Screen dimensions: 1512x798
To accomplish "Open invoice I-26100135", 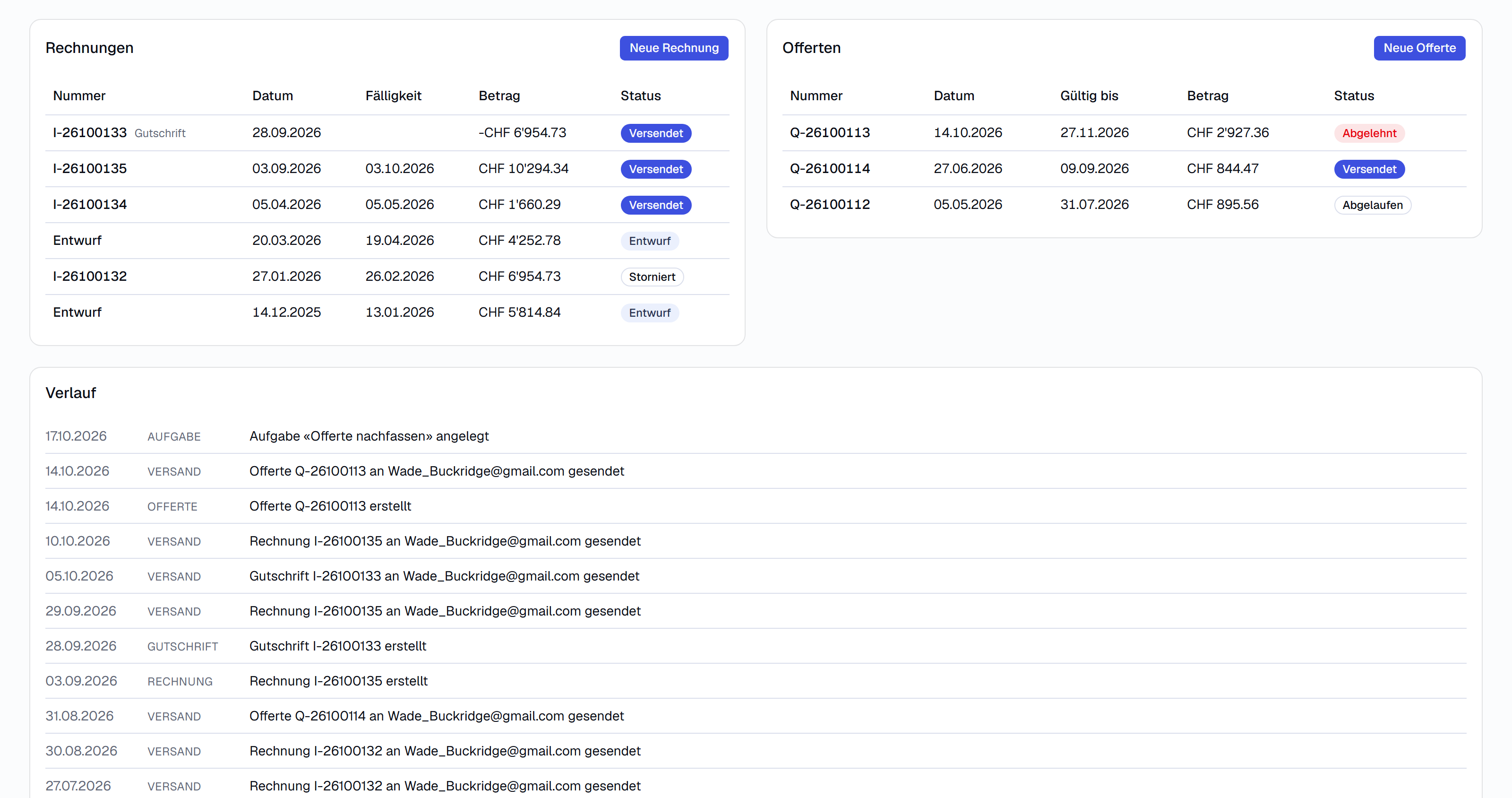I will coord(387,168).
